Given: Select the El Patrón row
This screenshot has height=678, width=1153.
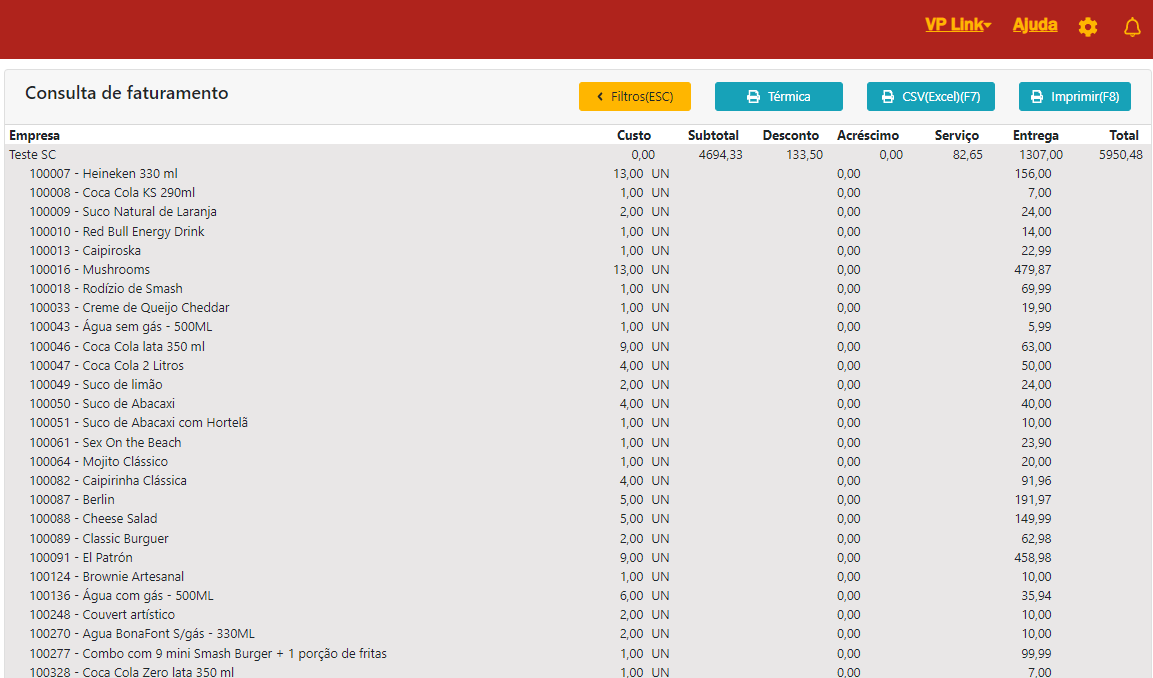Looking at the screenshot, I should click(80, 558).
